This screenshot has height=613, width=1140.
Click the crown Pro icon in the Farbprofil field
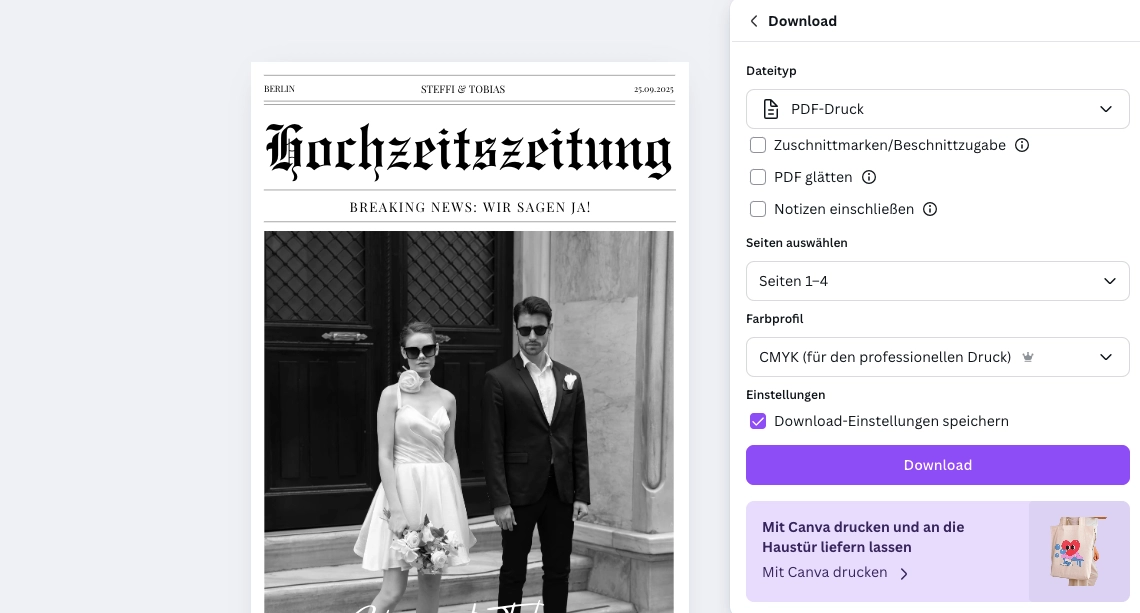pyautogui.click(x=1028, y=357)
